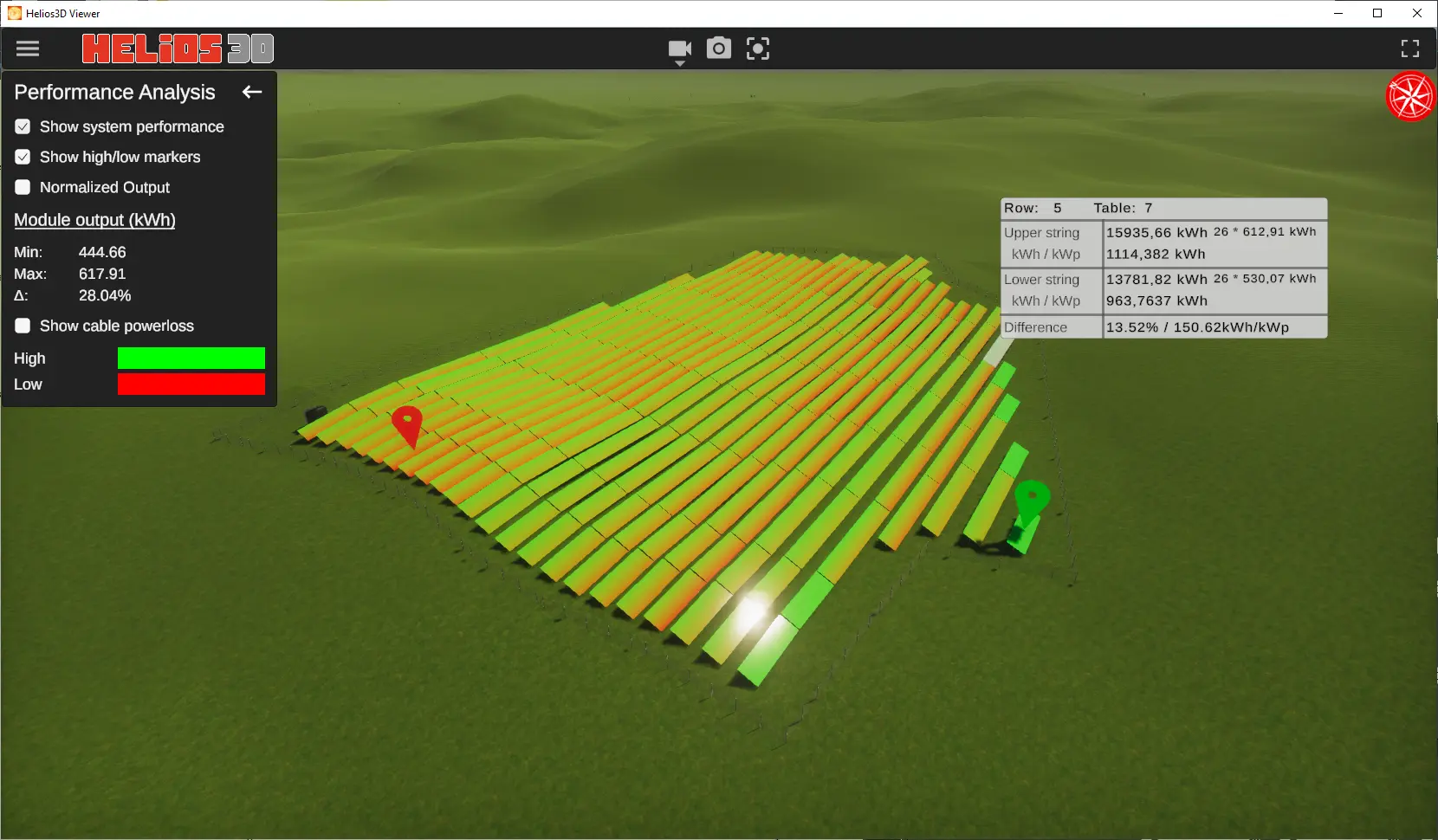Expand the dropdown arrow below video camera
The image size is (1438, 840).
click(x=679, y=64)
